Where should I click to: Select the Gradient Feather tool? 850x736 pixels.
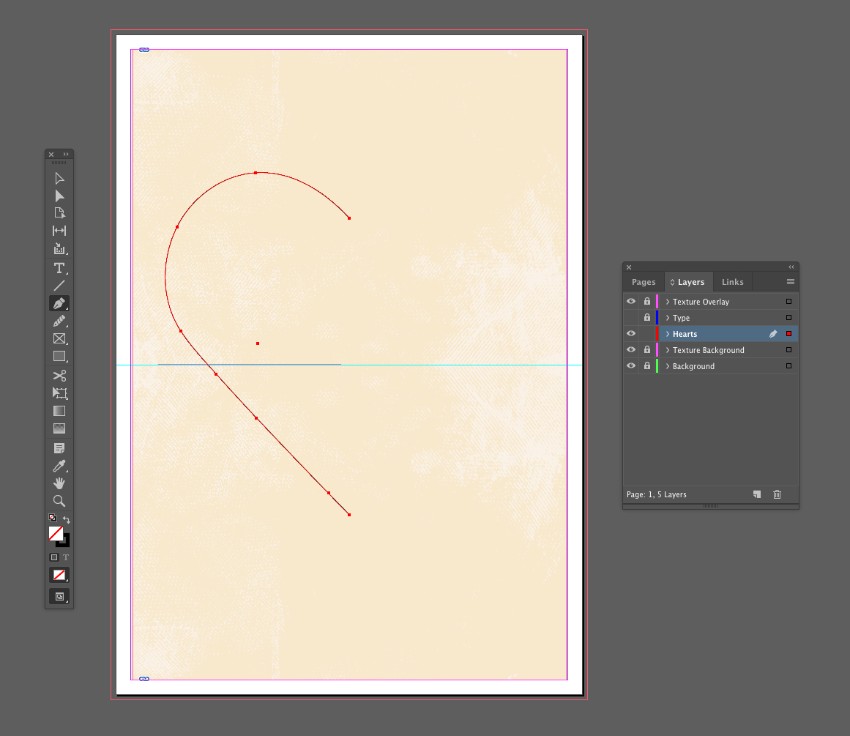tap(59, 428)
